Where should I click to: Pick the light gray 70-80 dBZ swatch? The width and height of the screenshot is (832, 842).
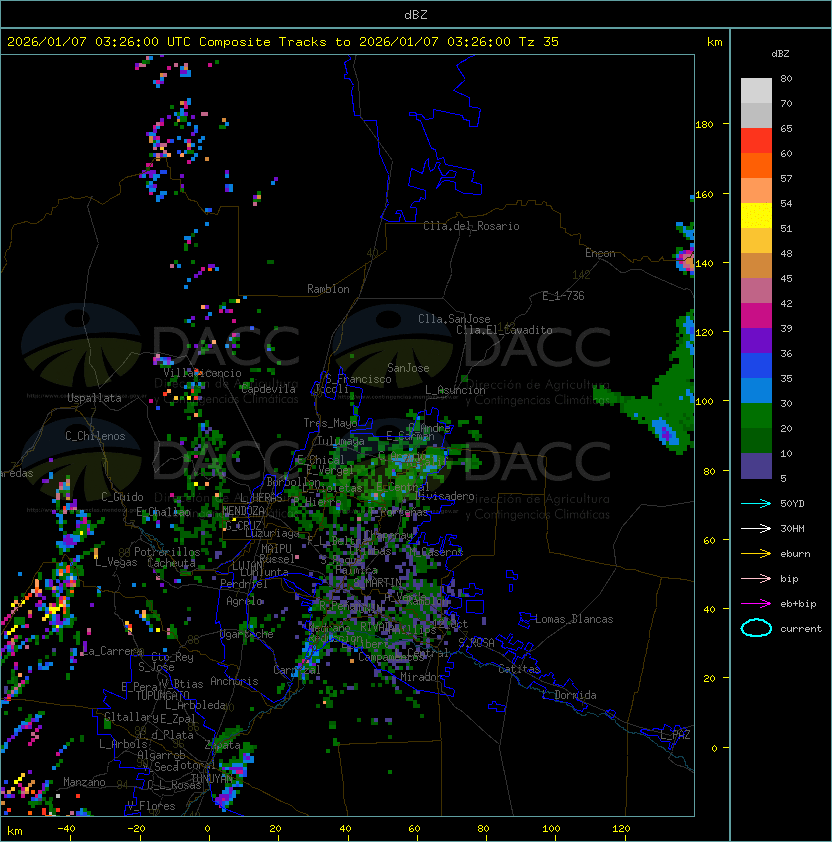click(x=756, y=91)
